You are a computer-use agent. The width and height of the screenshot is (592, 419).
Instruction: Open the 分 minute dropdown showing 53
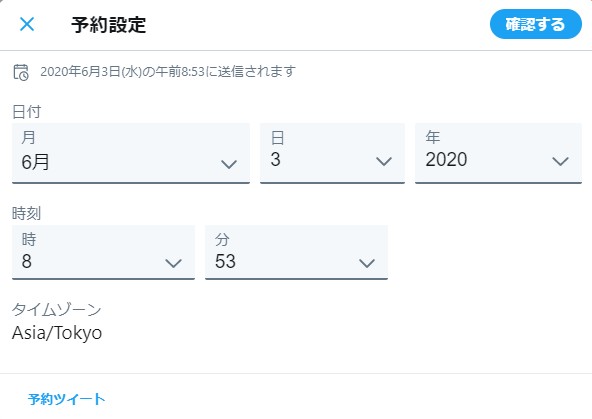tap(296, 252)
